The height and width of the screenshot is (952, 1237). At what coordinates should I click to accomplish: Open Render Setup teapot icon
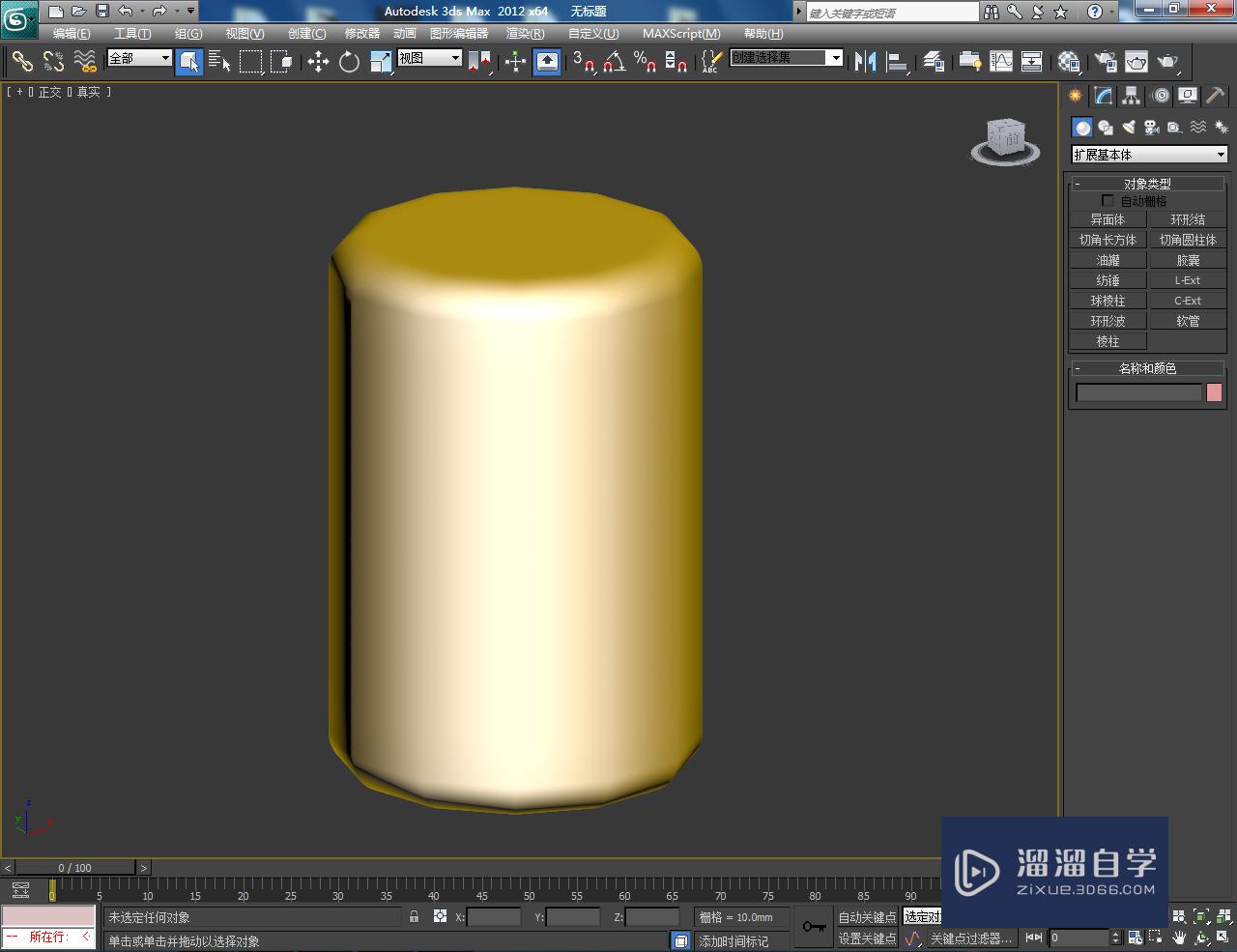click(1105, 62)
